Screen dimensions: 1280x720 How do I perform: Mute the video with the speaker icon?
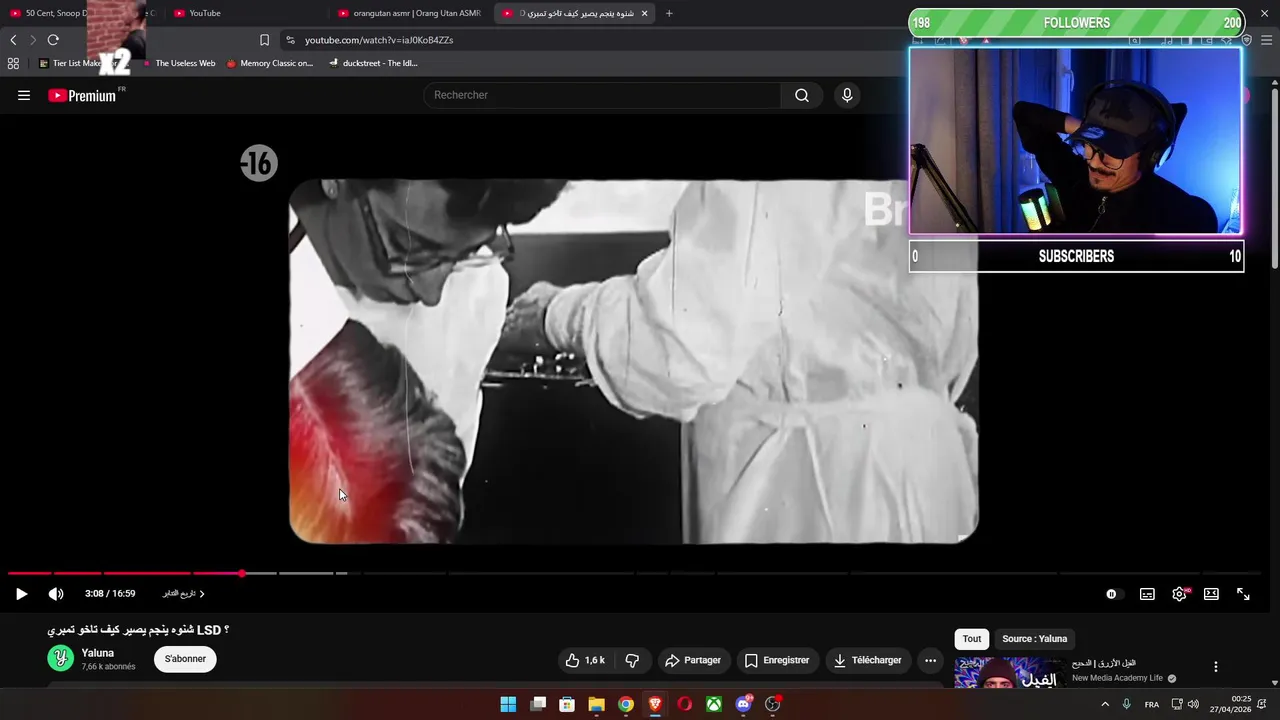click(56, 594)
